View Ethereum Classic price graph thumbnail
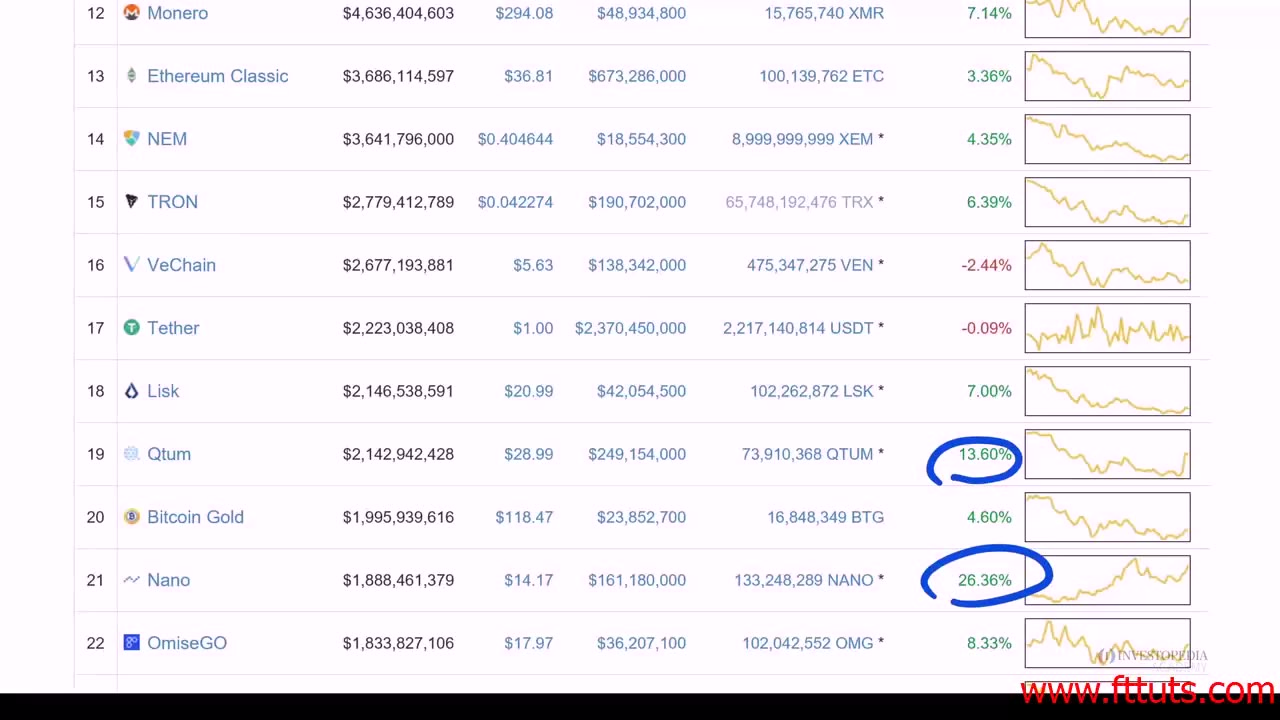This screenshot has height=720, width=1280. pos(1107,76)
